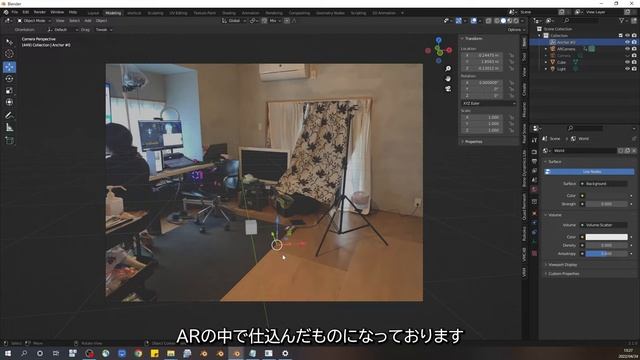Click the viewport zoom magnifier icon
This screenshot has width=640, height=360.
pyautogui.click(x=448, y=69)
